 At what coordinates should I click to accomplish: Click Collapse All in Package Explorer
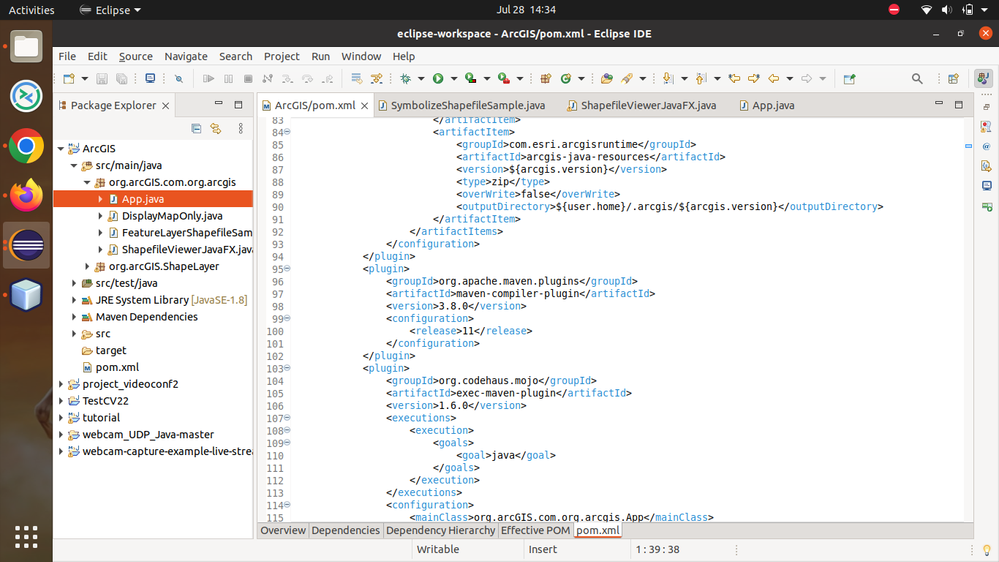pos(196,128)
